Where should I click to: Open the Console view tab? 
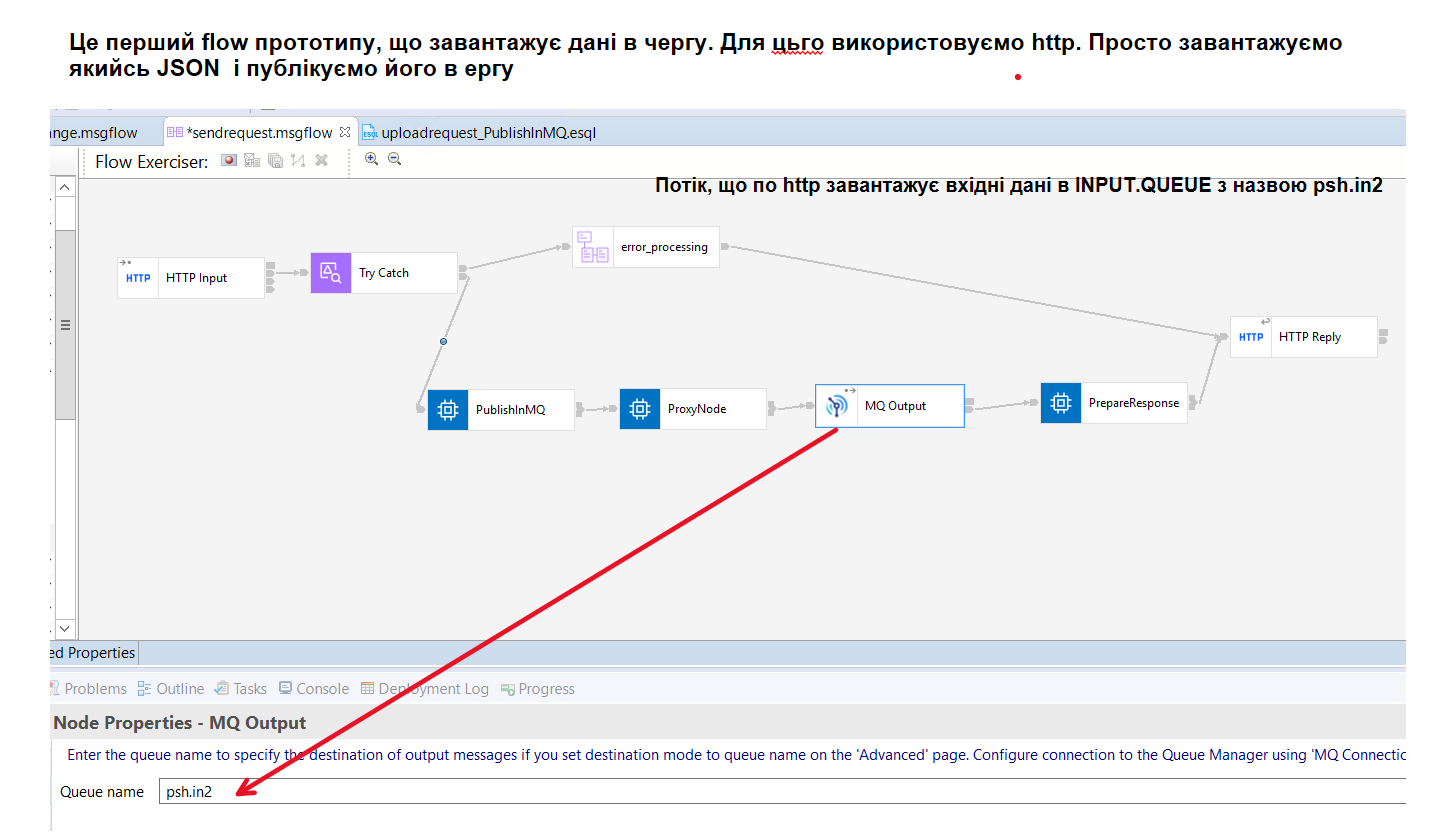point(322,688)
